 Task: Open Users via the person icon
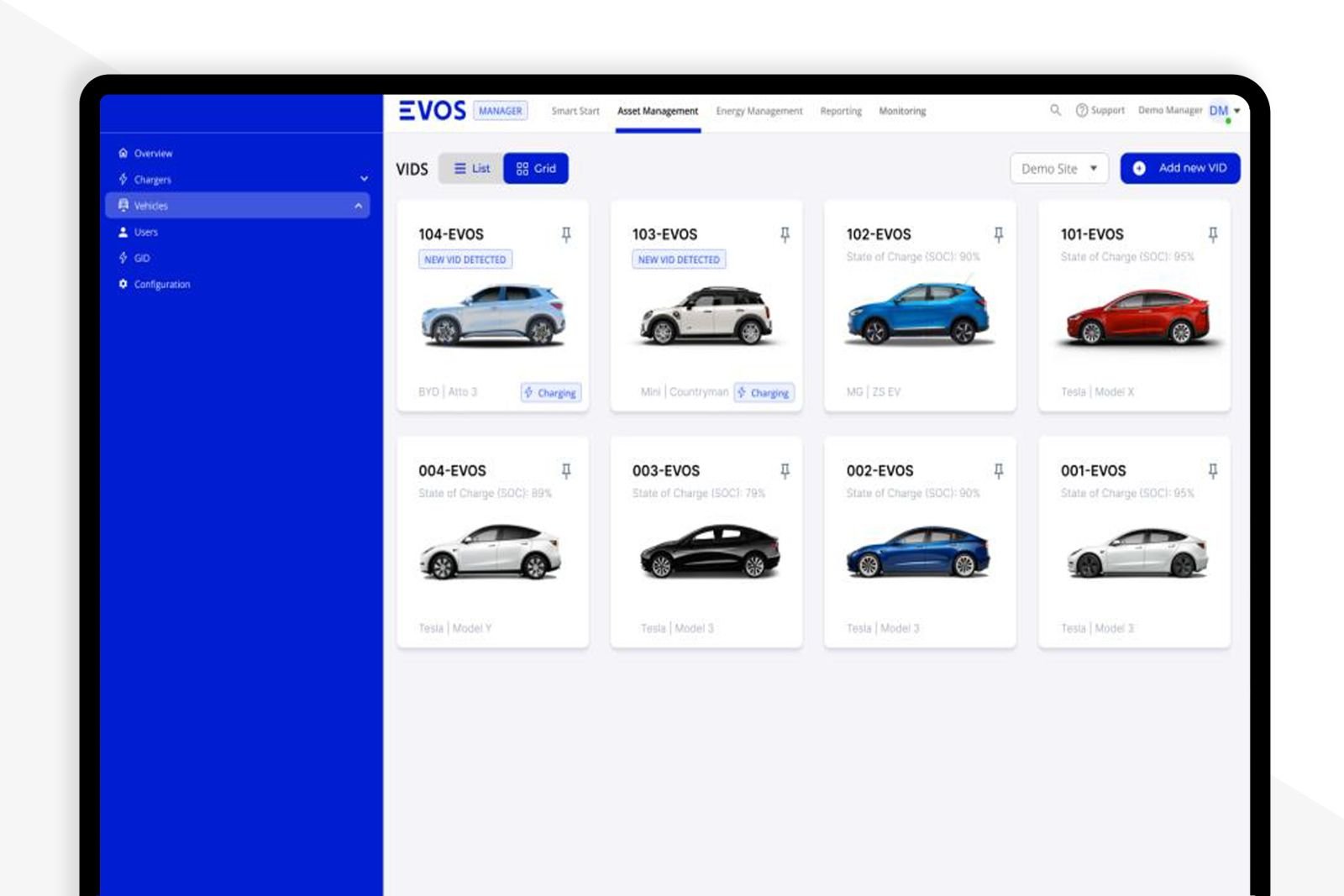point(123,232)
